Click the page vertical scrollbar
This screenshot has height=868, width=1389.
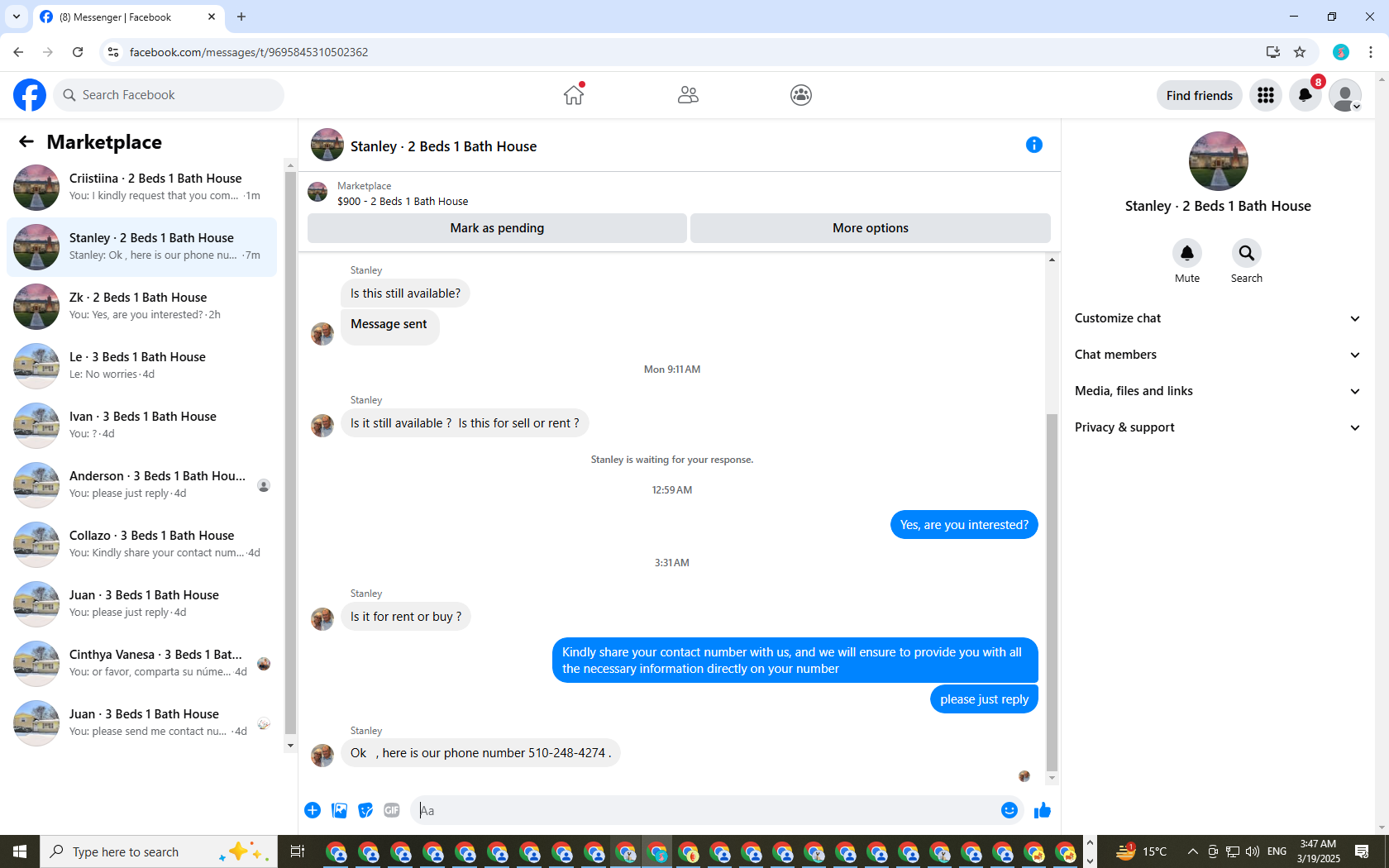point(1382,453)
